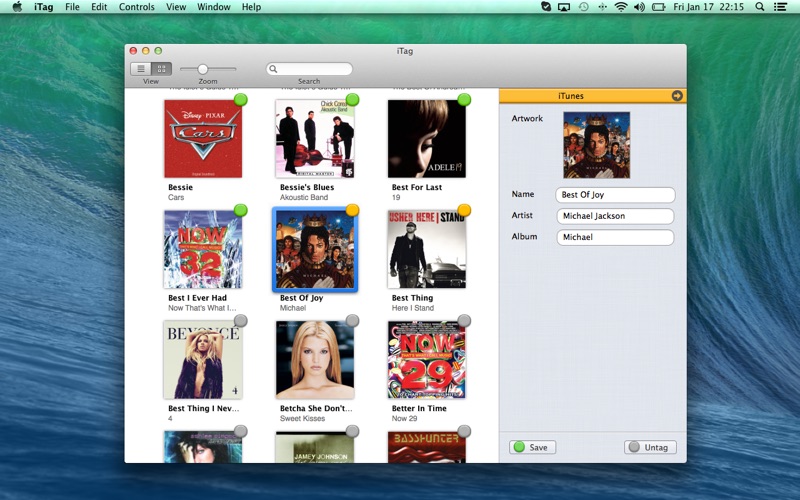Image resolution: width=800 pixels, height=500 pixels.
Task: Click the Zoom slider knob
Action: [x=202, y=69]
